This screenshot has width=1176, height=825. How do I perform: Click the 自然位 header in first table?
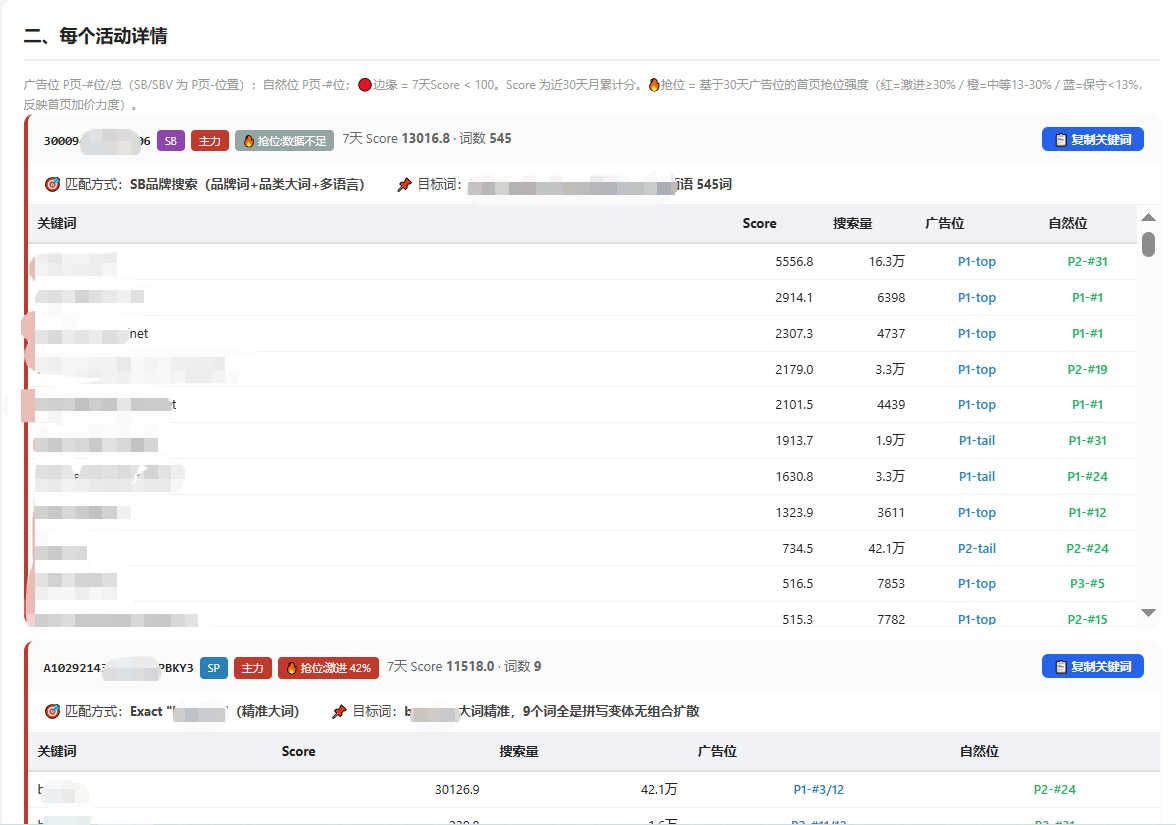pos(1067,224)
